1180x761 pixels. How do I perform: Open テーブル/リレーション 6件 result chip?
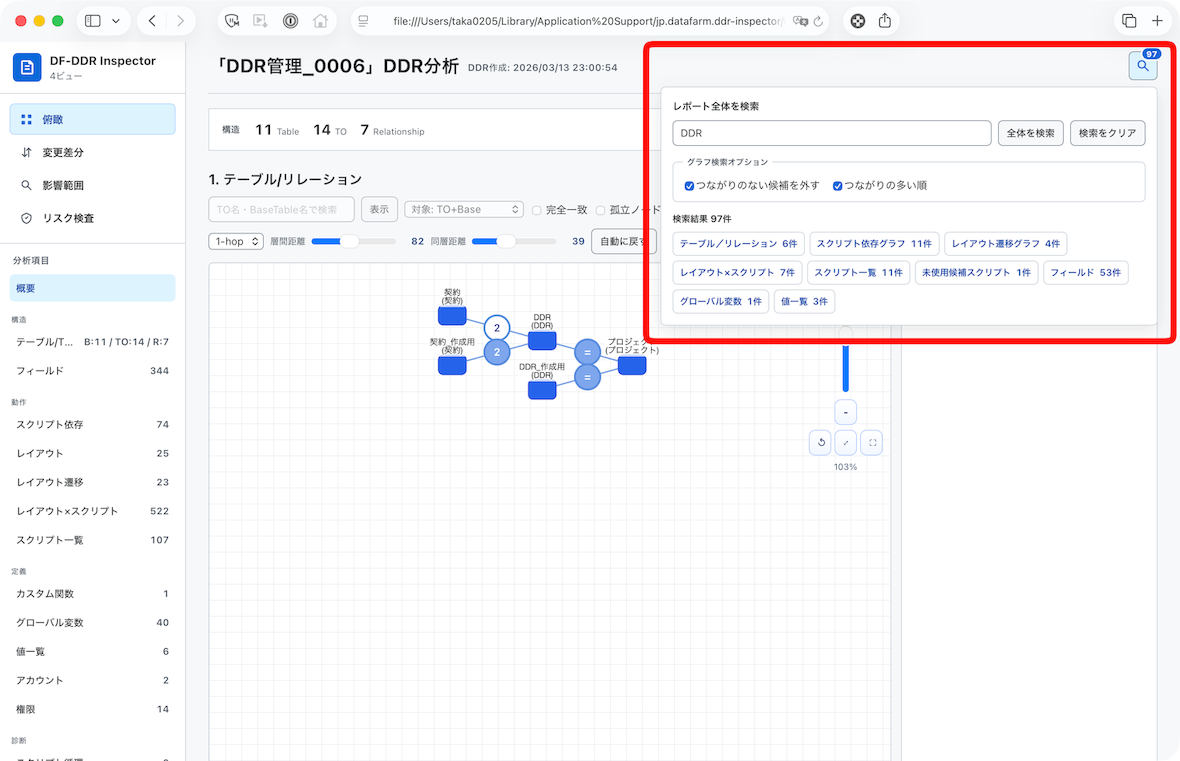click(738, 244)
